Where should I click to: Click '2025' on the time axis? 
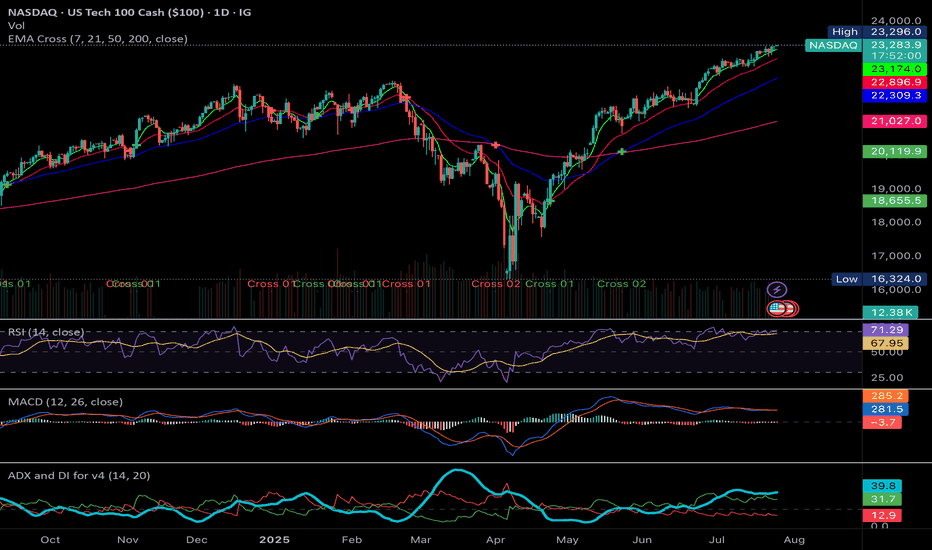click(275, 540)
